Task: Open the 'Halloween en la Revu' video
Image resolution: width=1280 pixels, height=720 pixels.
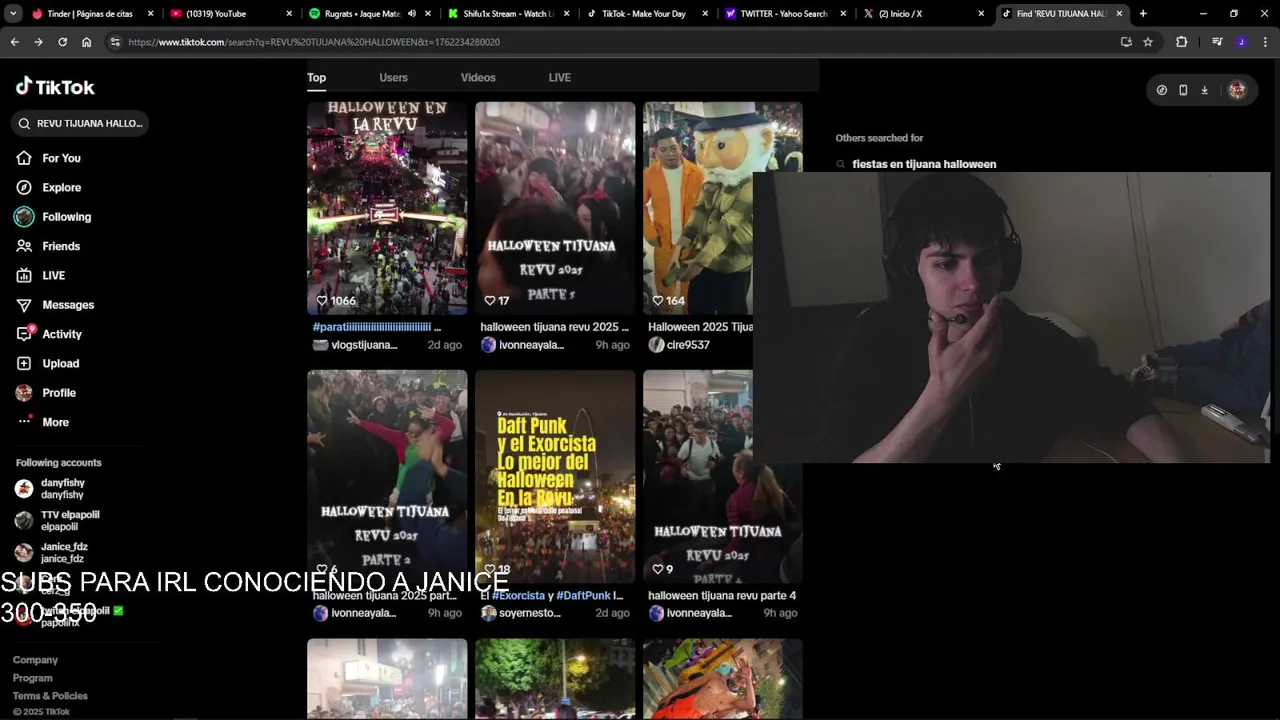Action: tap(387, 208)
